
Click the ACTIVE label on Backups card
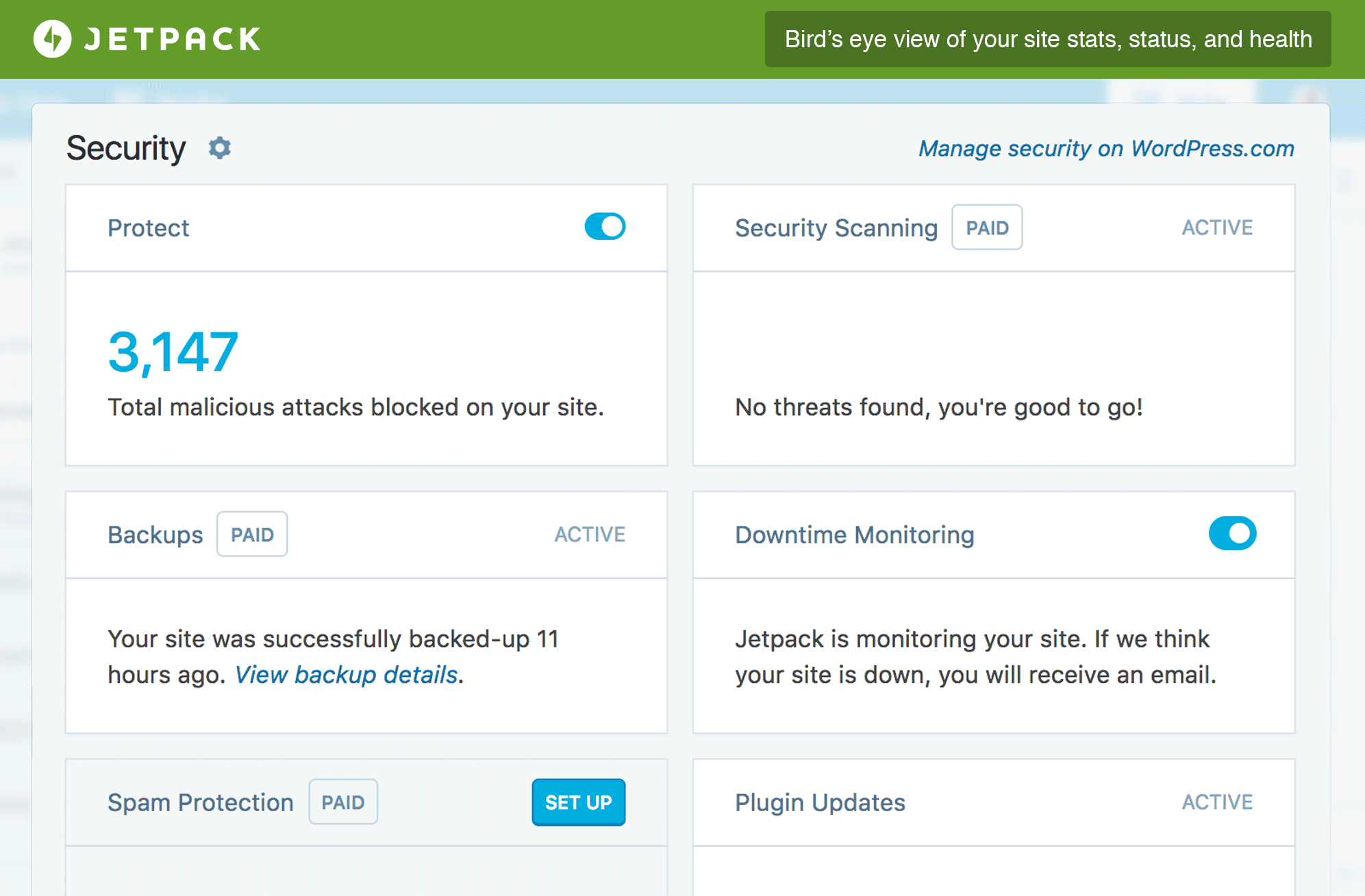tap(589, 534)
